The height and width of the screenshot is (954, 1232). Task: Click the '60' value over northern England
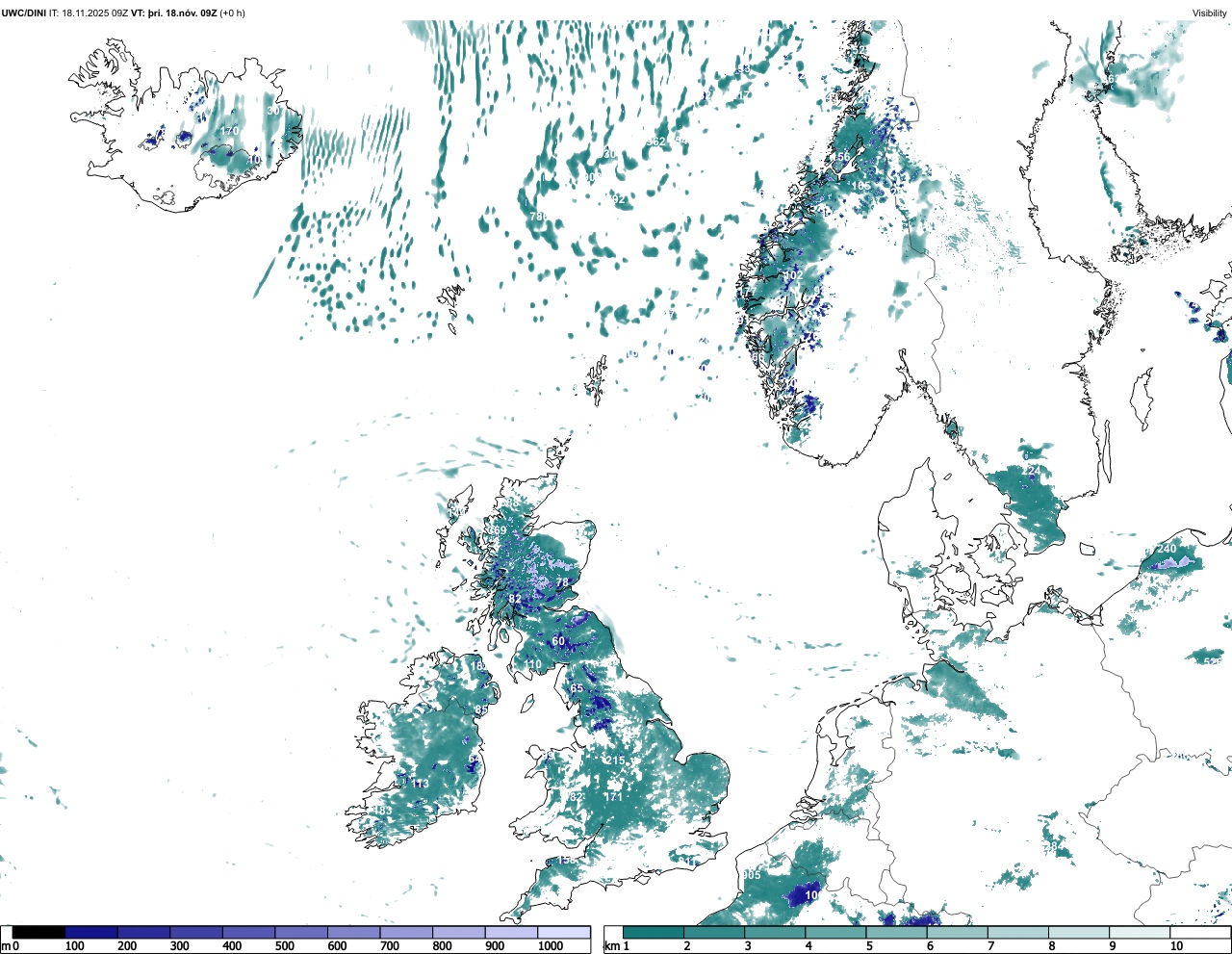pyautogui.click(x=558, y=641)
